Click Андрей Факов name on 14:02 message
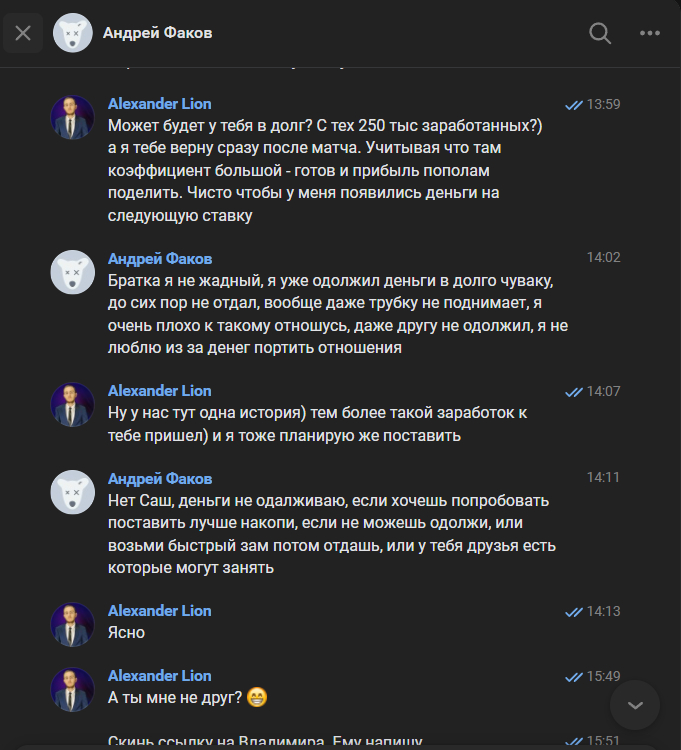Image resolution: width=681 pixels, height=750 pixels. [x=159, y=259]
